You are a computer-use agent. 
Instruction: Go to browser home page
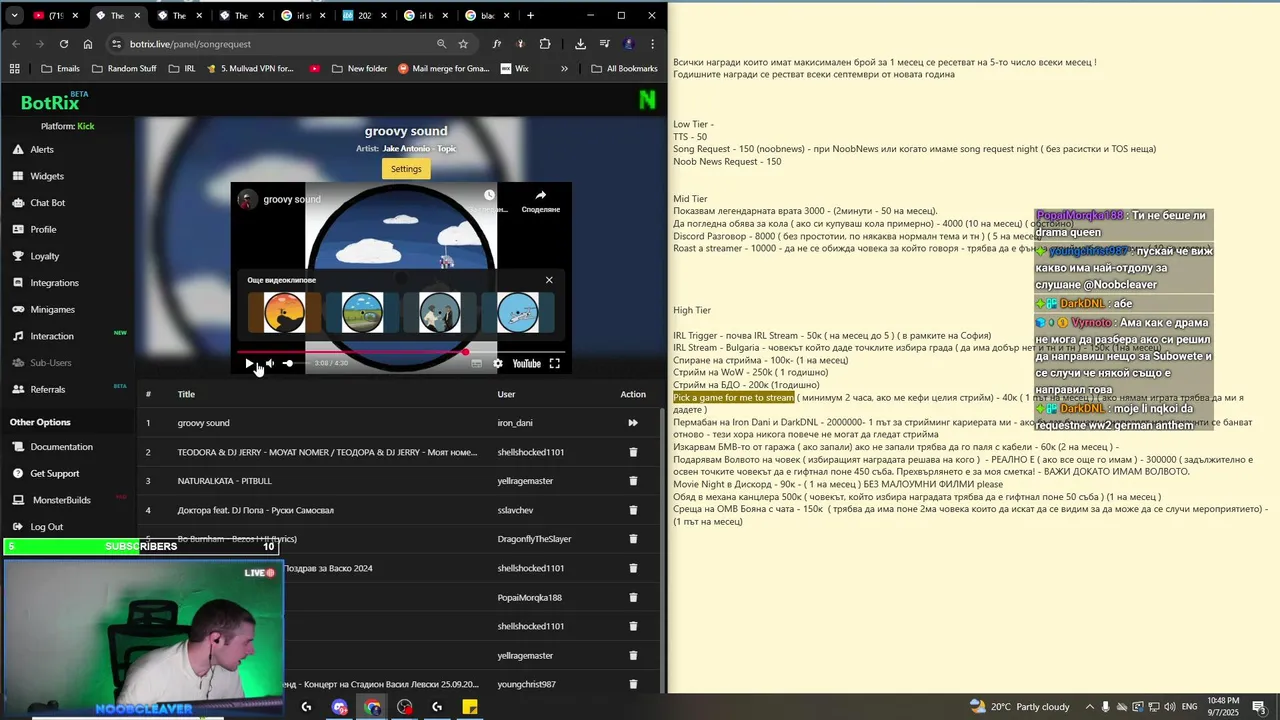point(88,44)
